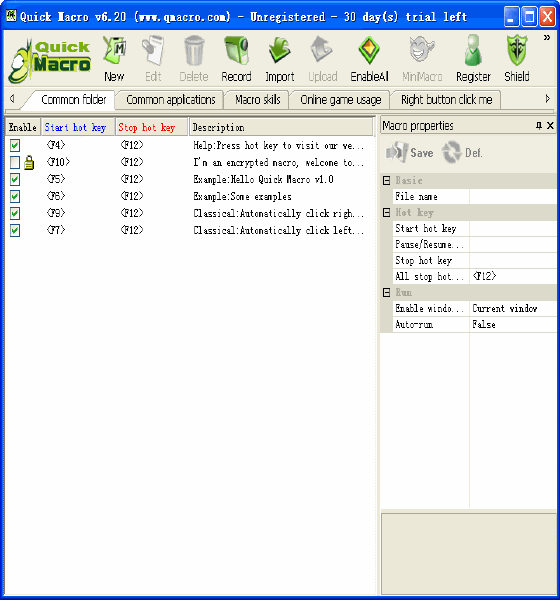Toggle the F6 Some examples checkbox

(x=15, y=197)
